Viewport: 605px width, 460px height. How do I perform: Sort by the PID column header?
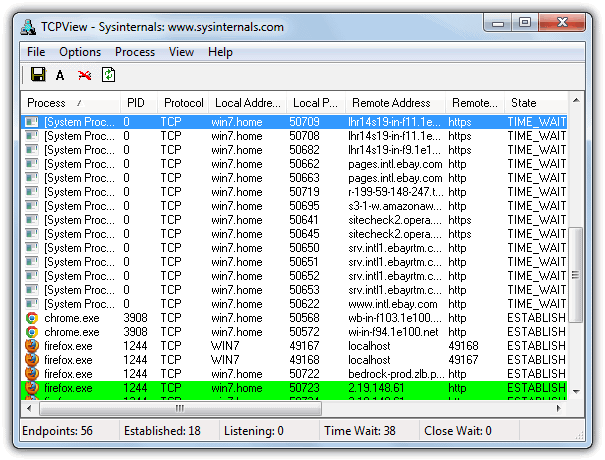[x=139, y=103]
